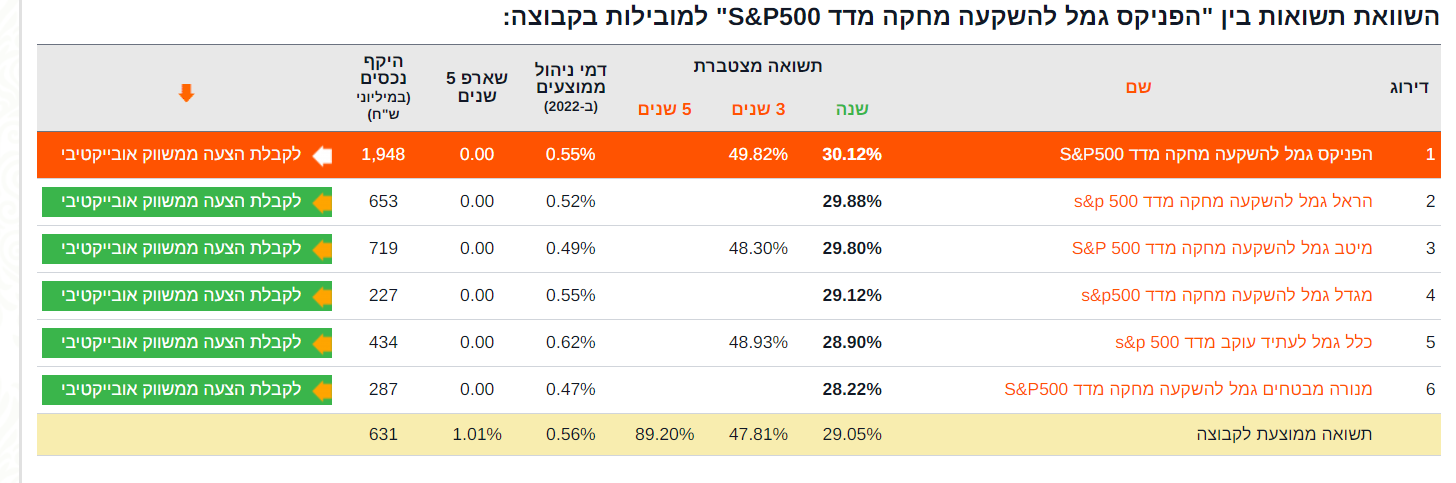Click the orange arrow icon in הראל row
Viewport: 1456px width, 483px height.
click(321, 202)
